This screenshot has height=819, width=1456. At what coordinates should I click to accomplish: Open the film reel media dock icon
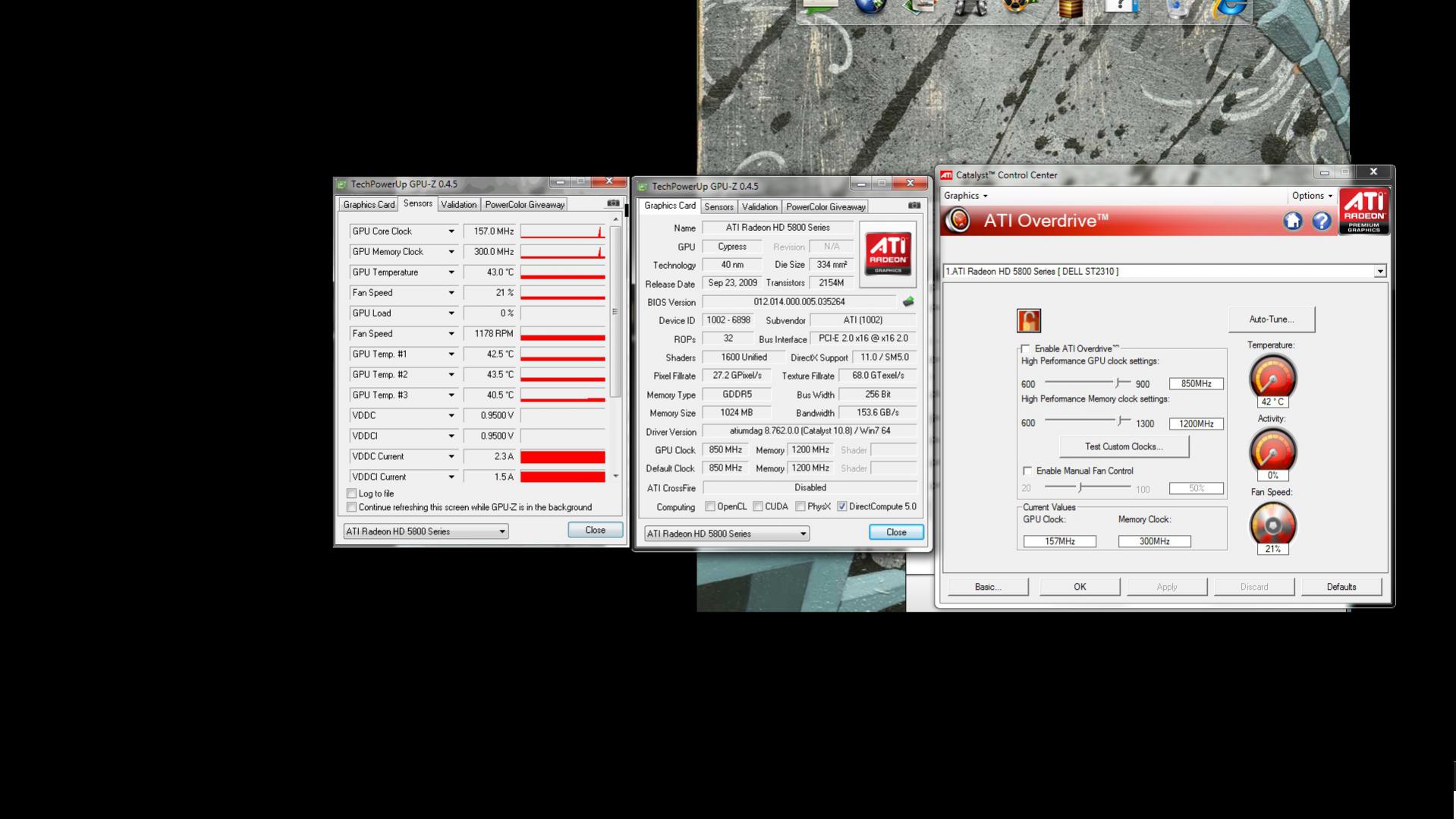(1019, 8)
